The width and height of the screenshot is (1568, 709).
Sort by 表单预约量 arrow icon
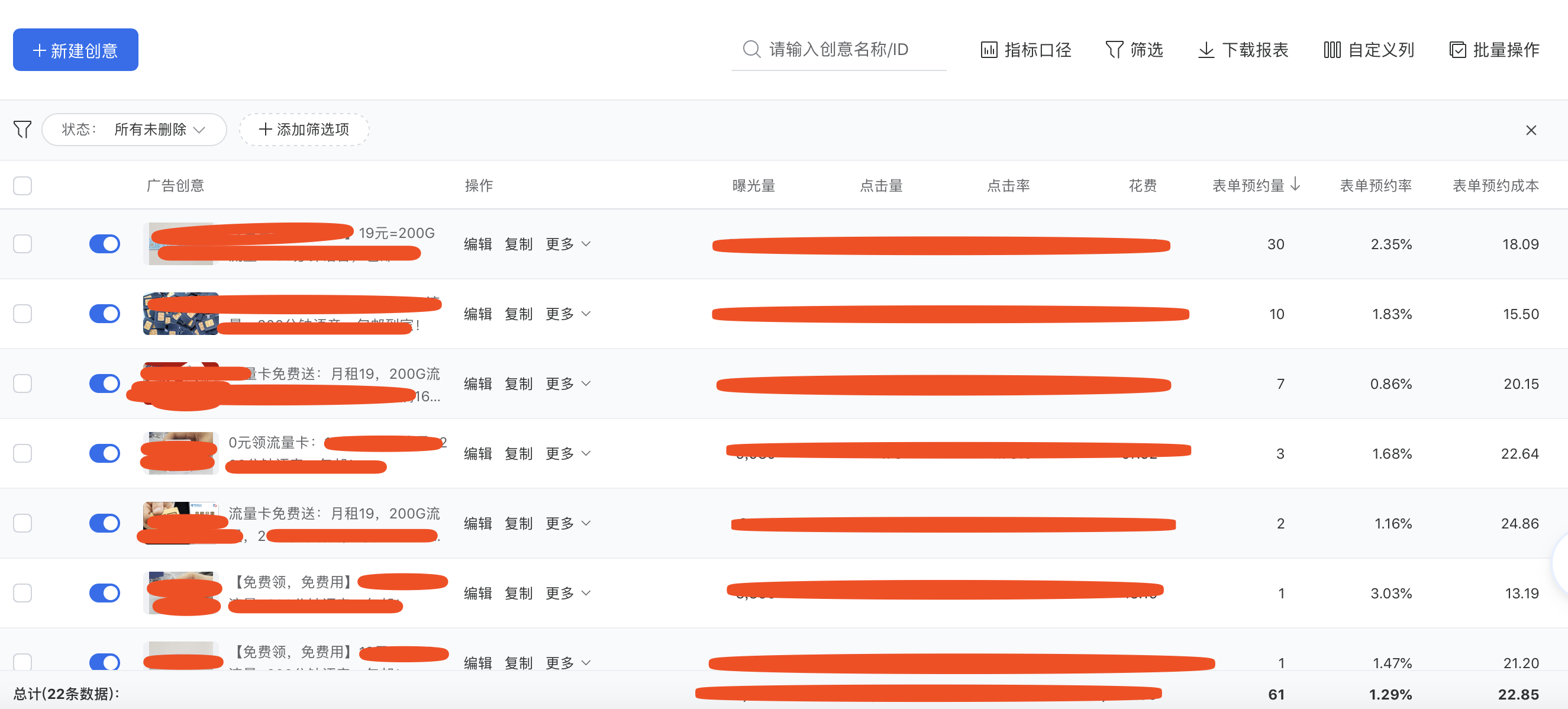1295,184
